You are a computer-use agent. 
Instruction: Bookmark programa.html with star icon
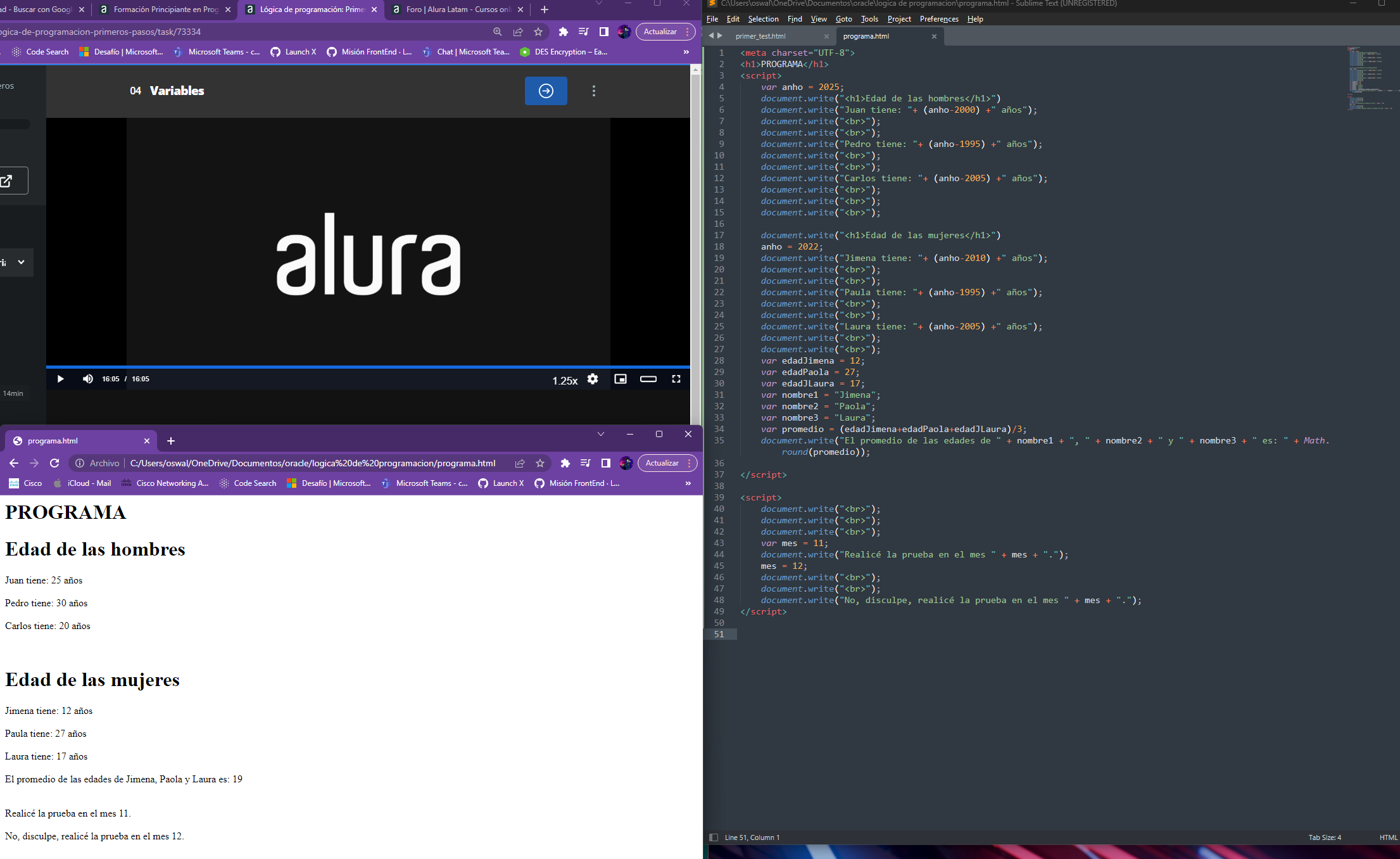coord(540,463)
